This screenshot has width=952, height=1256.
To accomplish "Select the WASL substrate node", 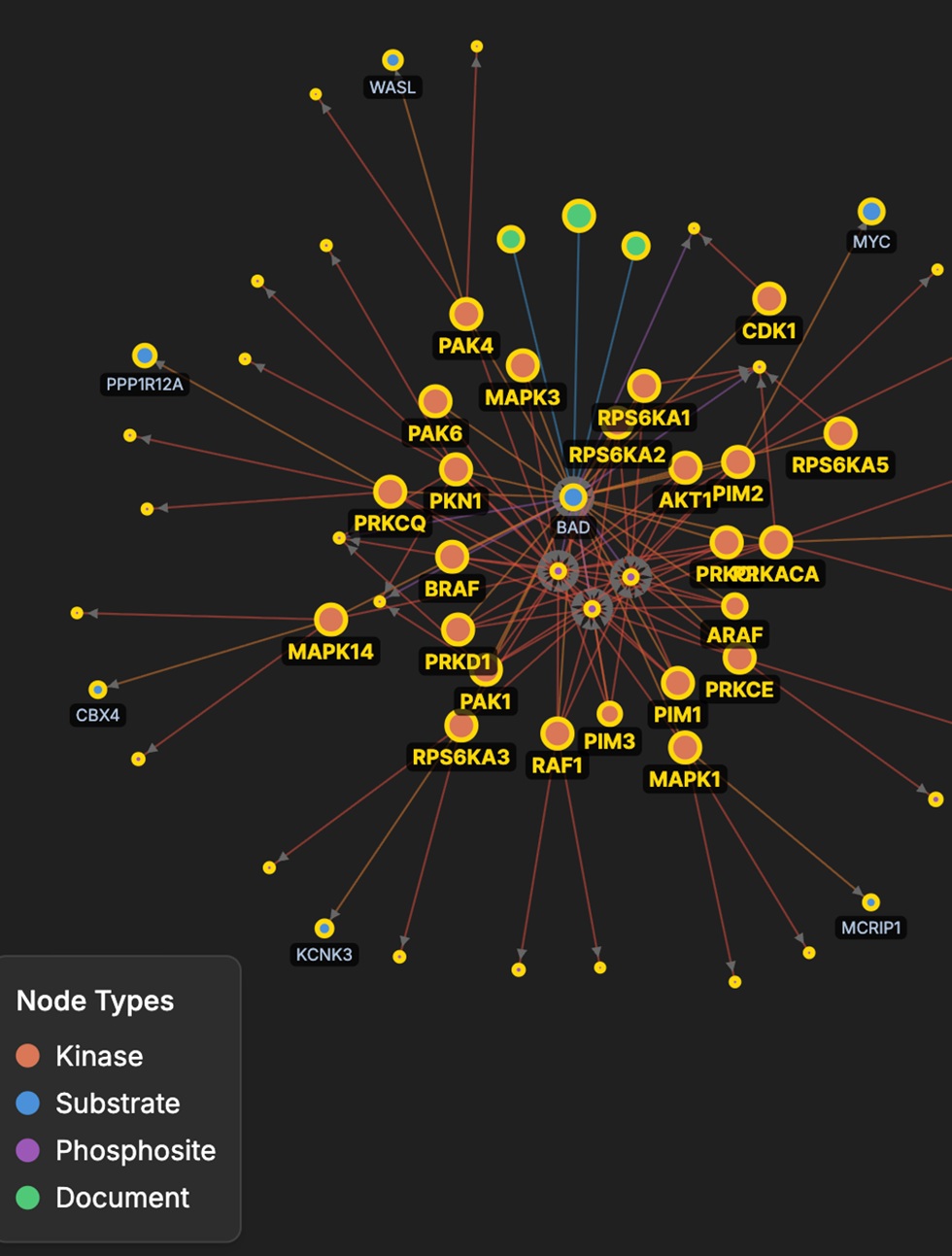I will pos(392,60).
